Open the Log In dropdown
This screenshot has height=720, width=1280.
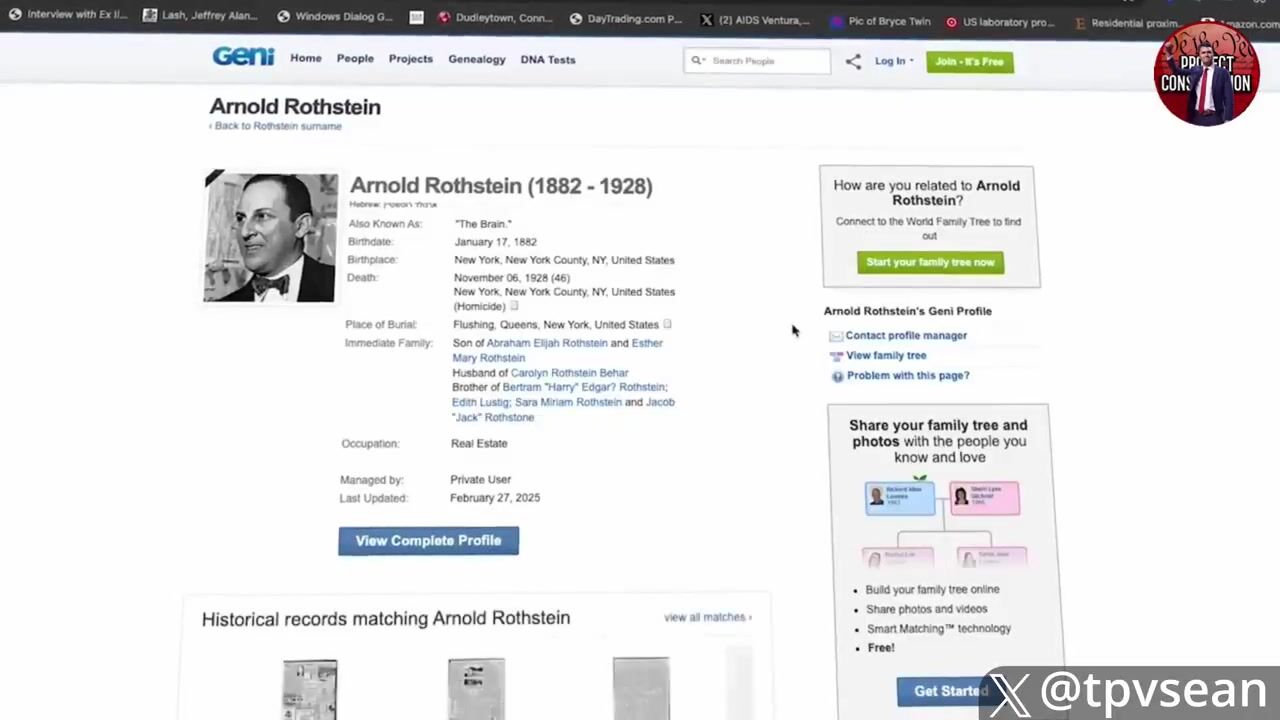893,61
